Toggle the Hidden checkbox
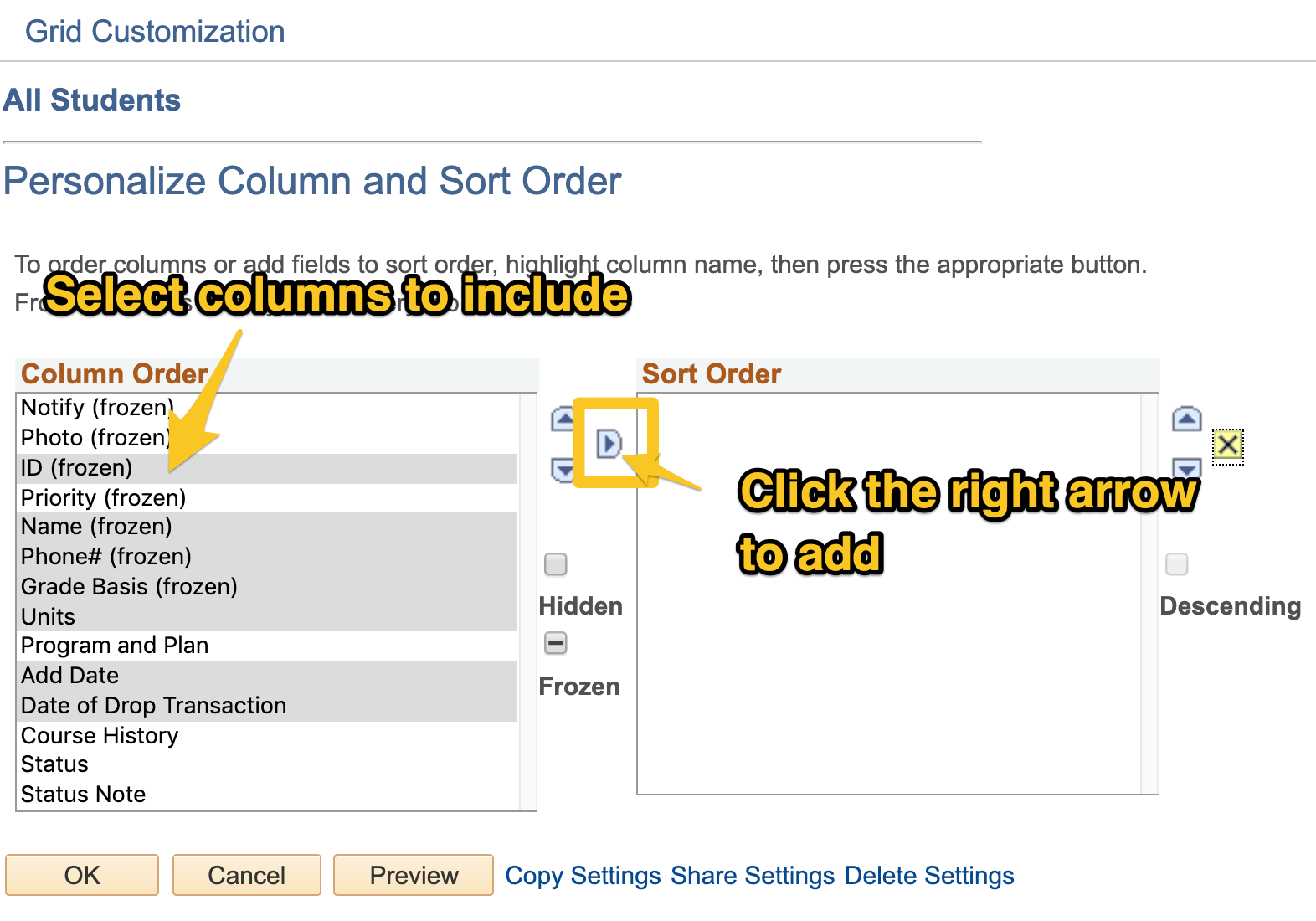Screen dimensions: 1316x921 click(x=556, y=563)
